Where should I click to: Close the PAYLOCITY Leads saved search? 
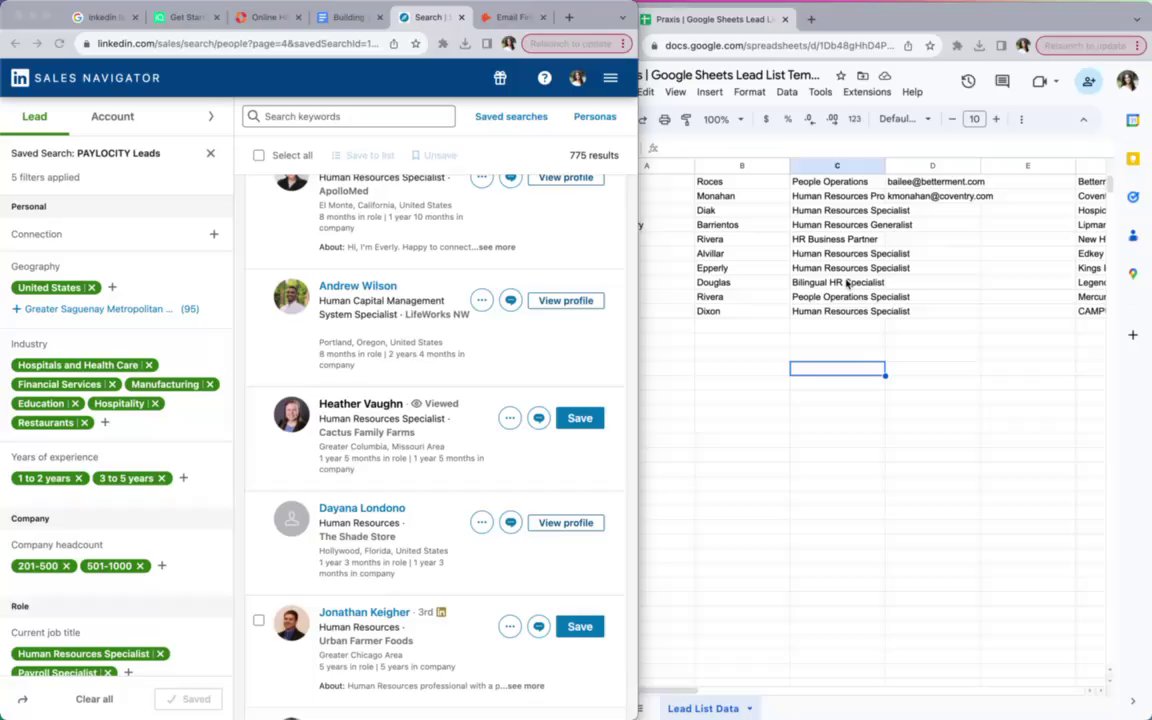coord(211,154)
